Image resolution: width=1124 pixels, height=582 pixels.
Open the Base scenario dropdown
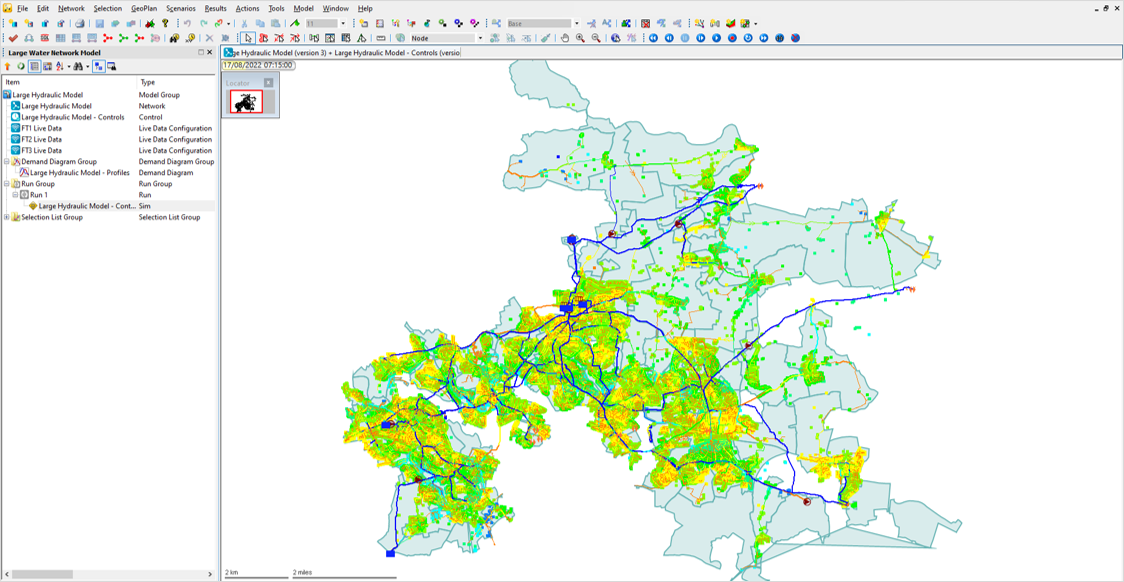(x=576, y=22)
